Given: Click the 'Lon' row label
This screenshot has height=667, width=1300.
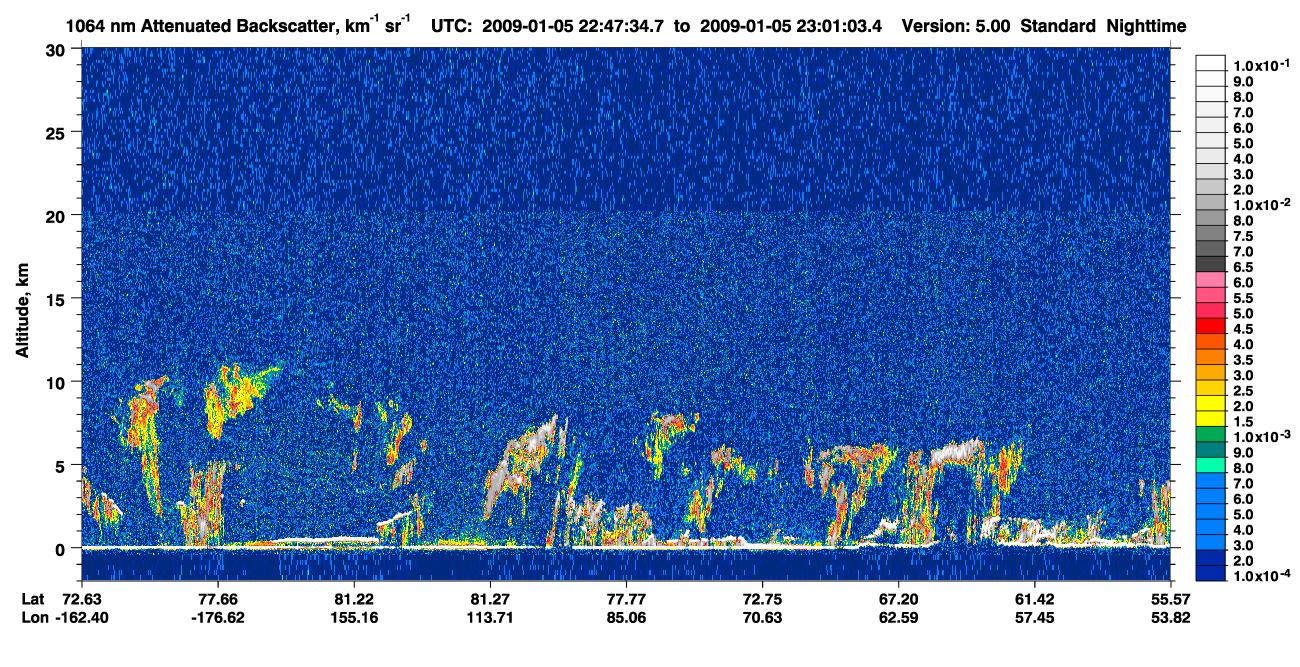Looking at the screenshot, I should click(33, 618).
